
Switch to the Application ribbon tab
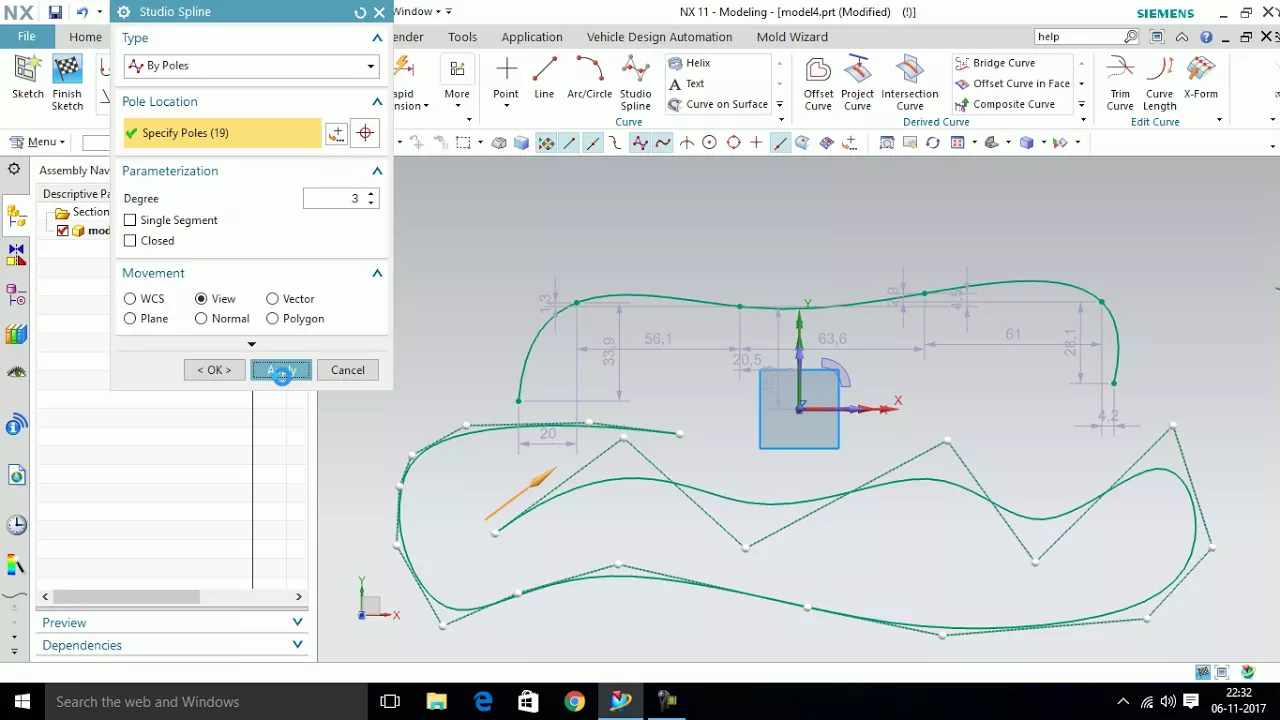click(532, 37)
